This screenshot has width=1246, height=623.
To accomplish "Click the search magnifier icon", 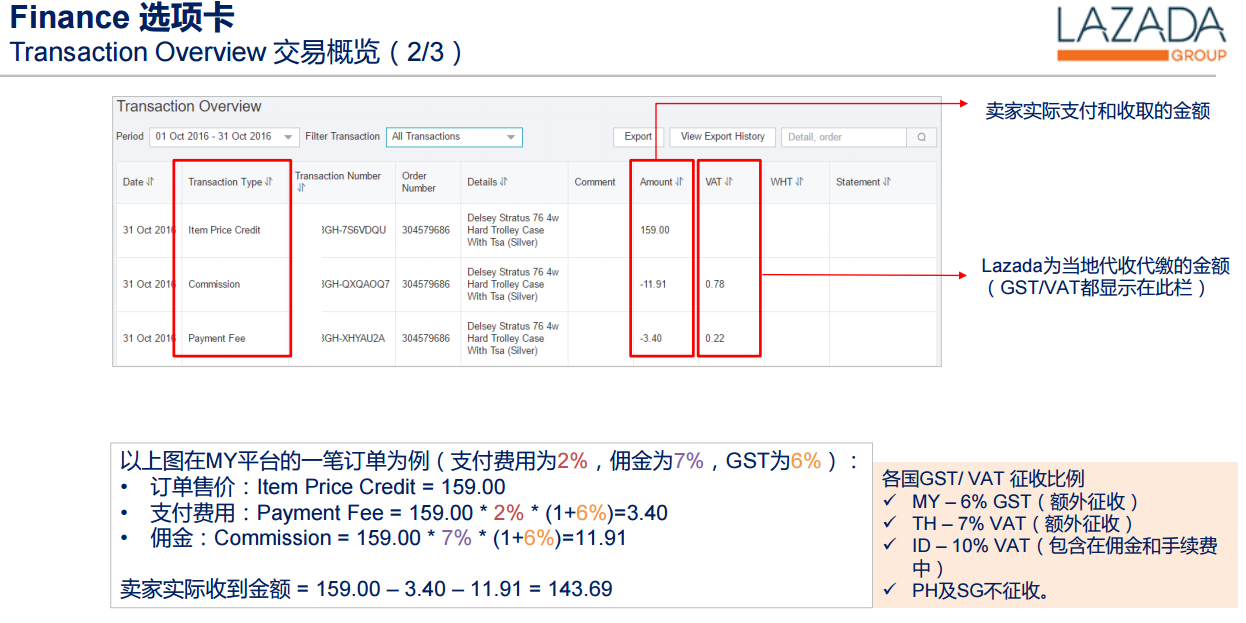I will (x=921, y=137).
